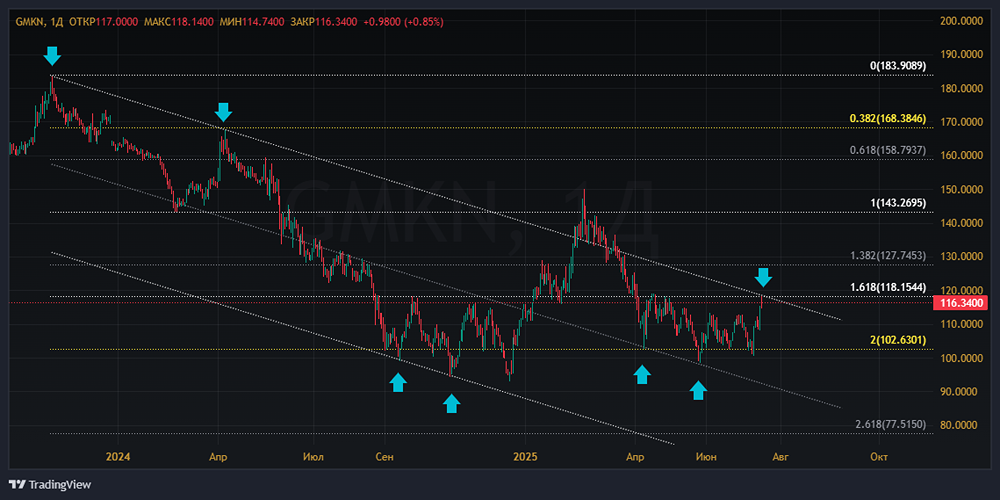The height and width of the screenshot is (500, 1000).
Task: Click the 120.0000 price axis label
Action: click(x=960, y=290)
